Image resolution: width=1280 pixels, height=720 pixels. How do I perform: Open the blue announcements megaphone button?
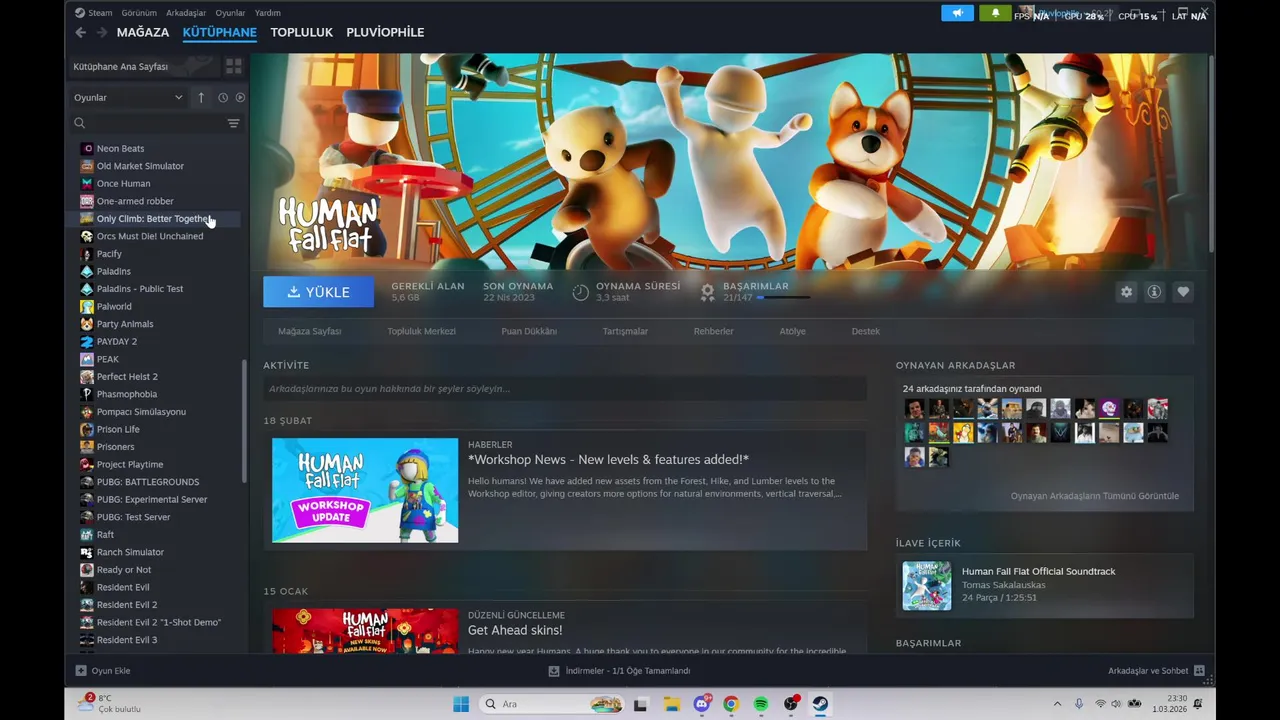click(957, 13)
